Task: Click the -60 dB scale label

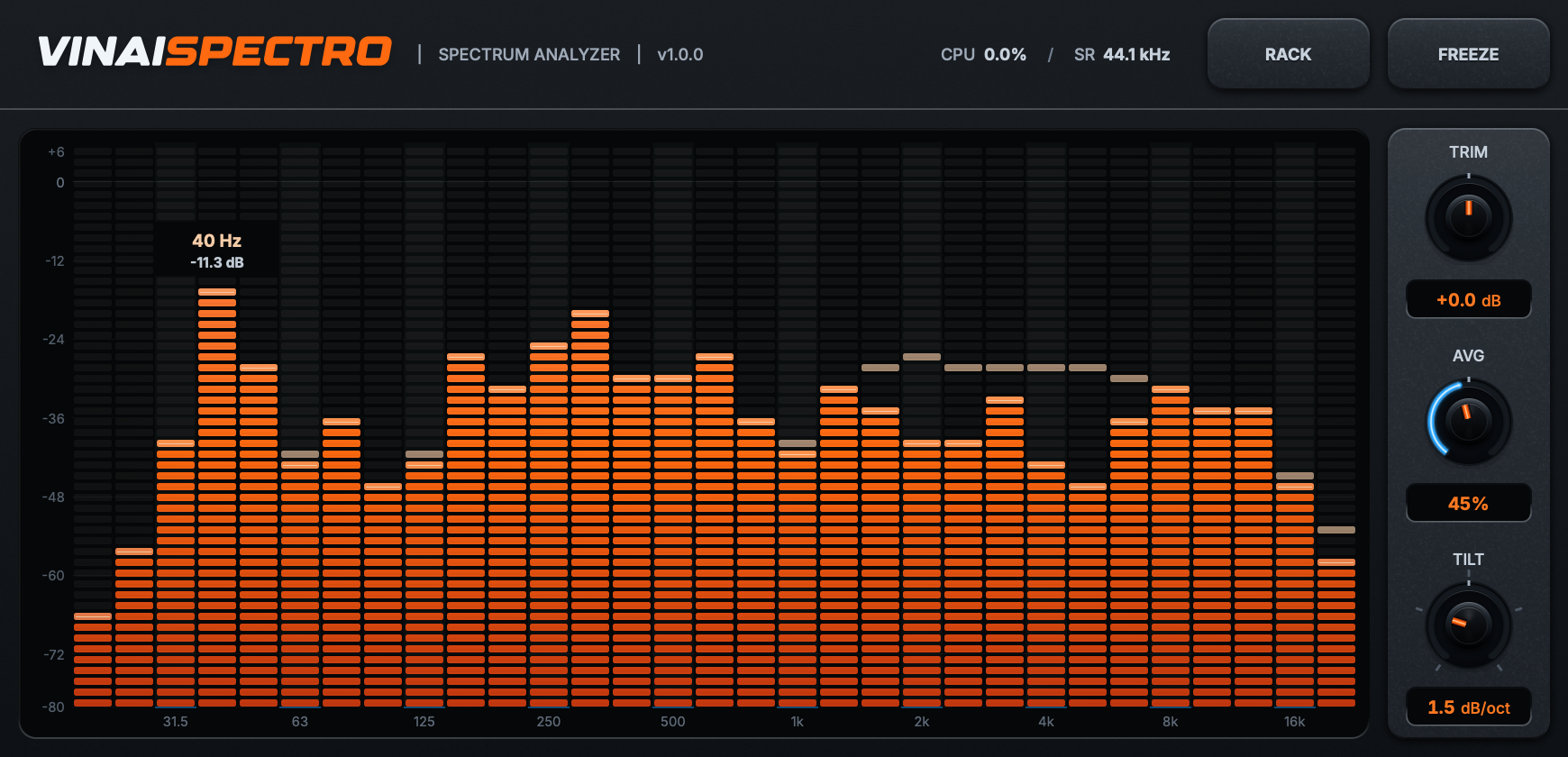Action: pyautogui.click(x=54, y=576)
